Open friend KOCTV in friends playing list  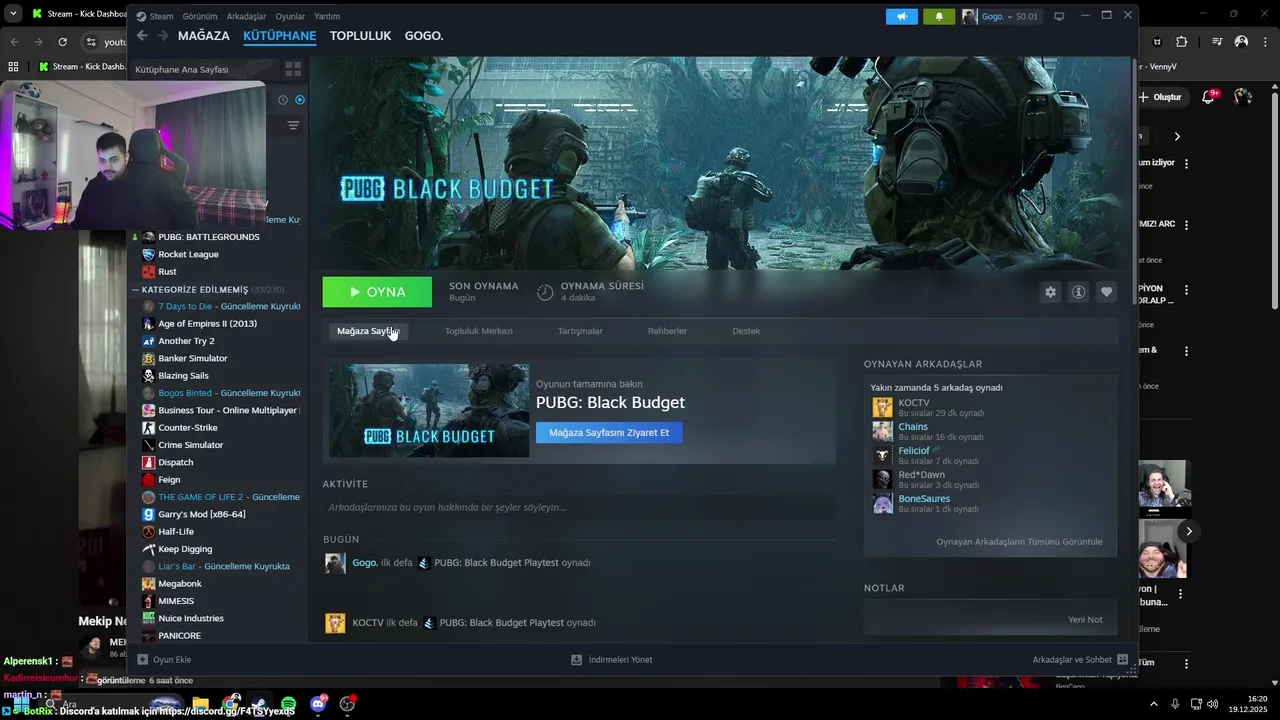point(914,403)
